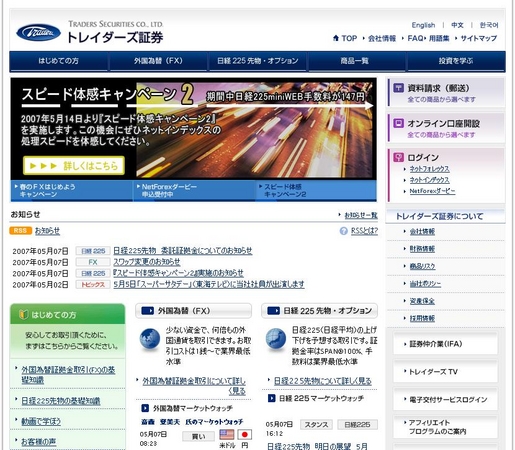Viewport: 515px width, 450px height.
Task: Click the question mark icon by RSSとは?
Action: click(343, 231)
